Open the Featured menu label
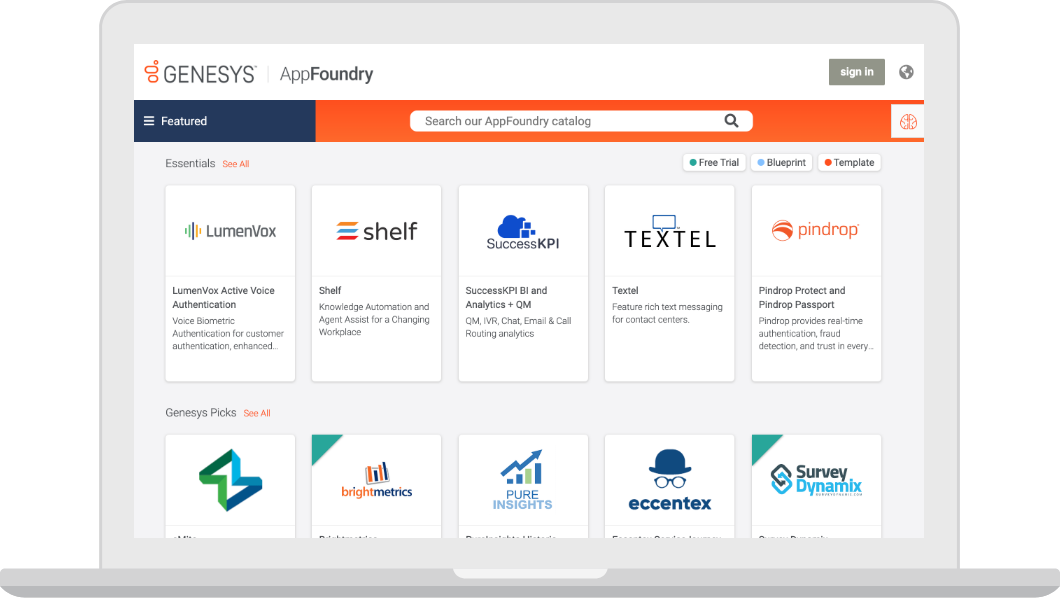 click(184, 121)
